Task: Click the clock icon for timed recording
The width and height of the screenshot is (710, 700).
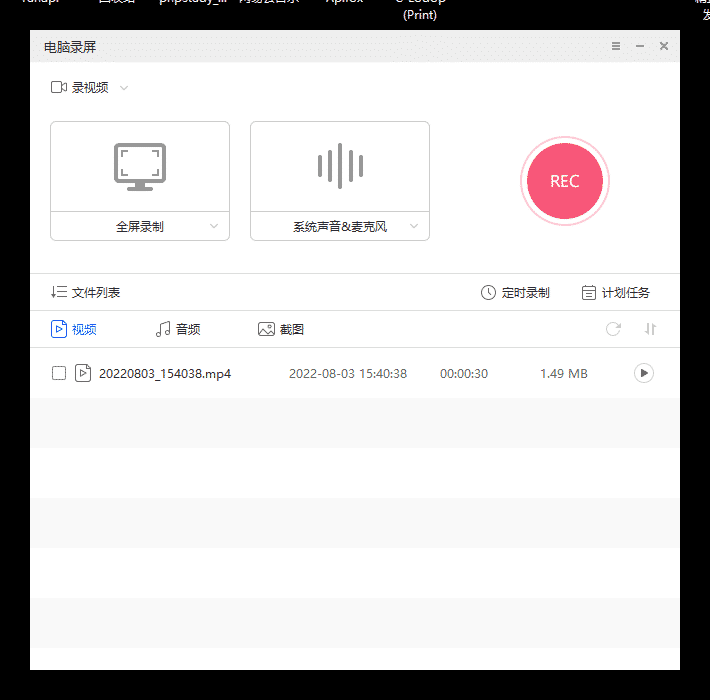Action: pyautogui.click(x=488, y=292)
